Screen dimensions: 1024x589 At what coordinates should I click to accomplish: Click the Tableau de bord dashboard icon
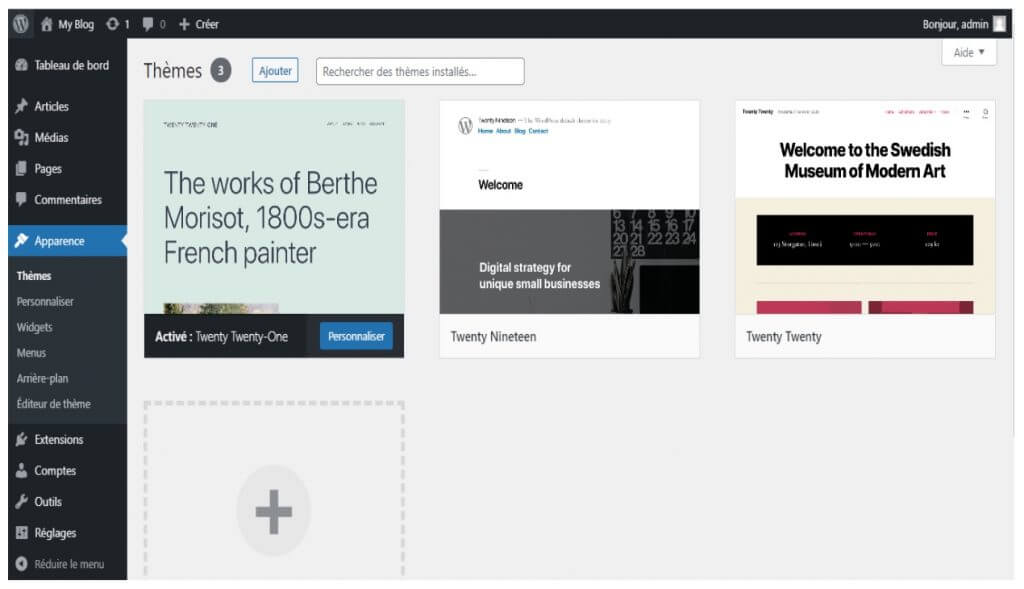click(x=22, y=65)
